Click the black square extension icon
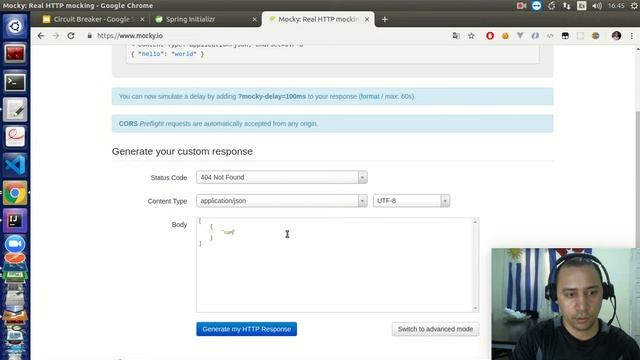Image resolution: width=640 pixels, height=360 pixels. [565, 36]
